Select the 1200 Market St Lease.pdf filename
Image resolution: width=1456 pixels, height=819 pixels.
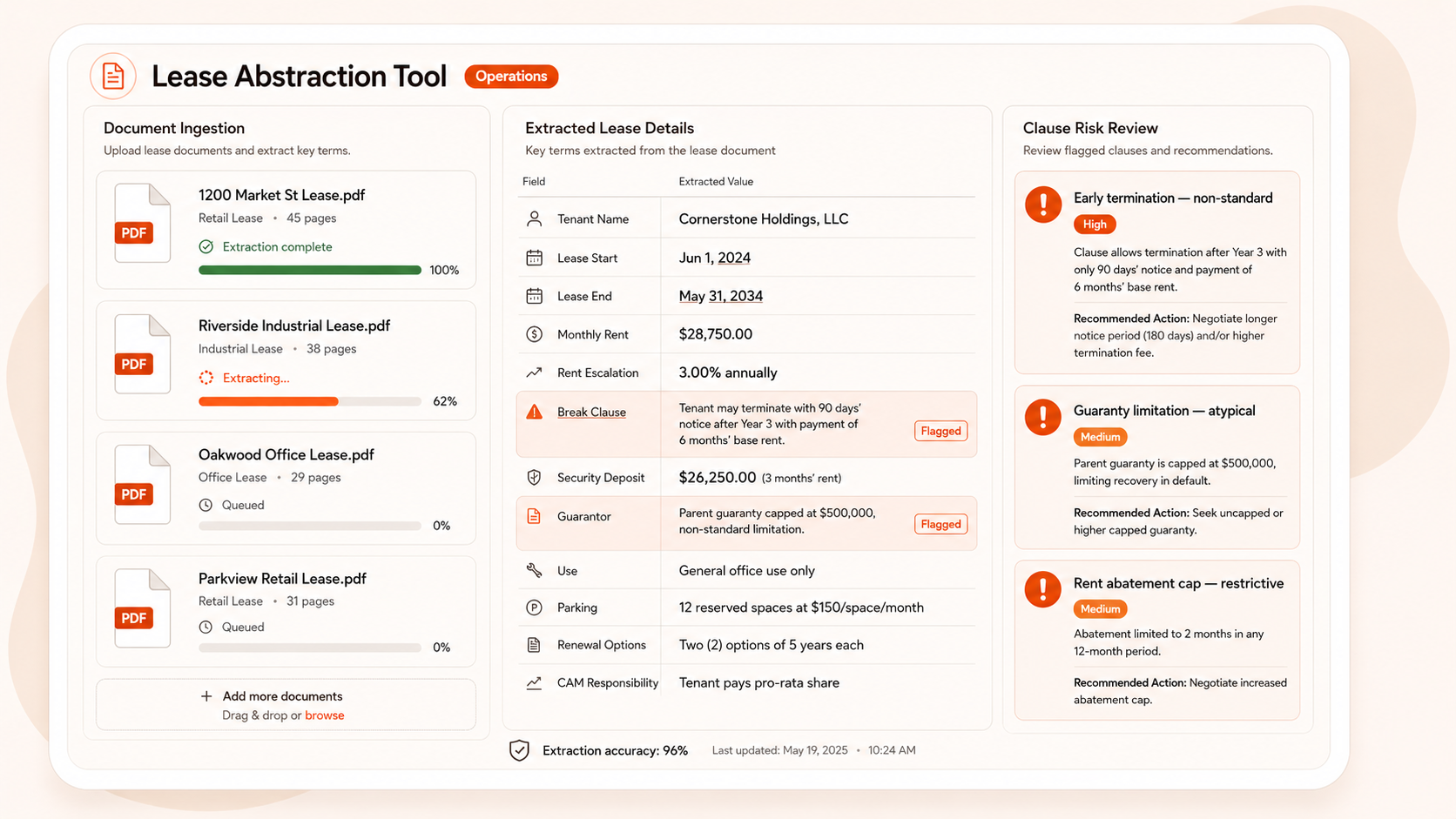[x=281, y=195]
